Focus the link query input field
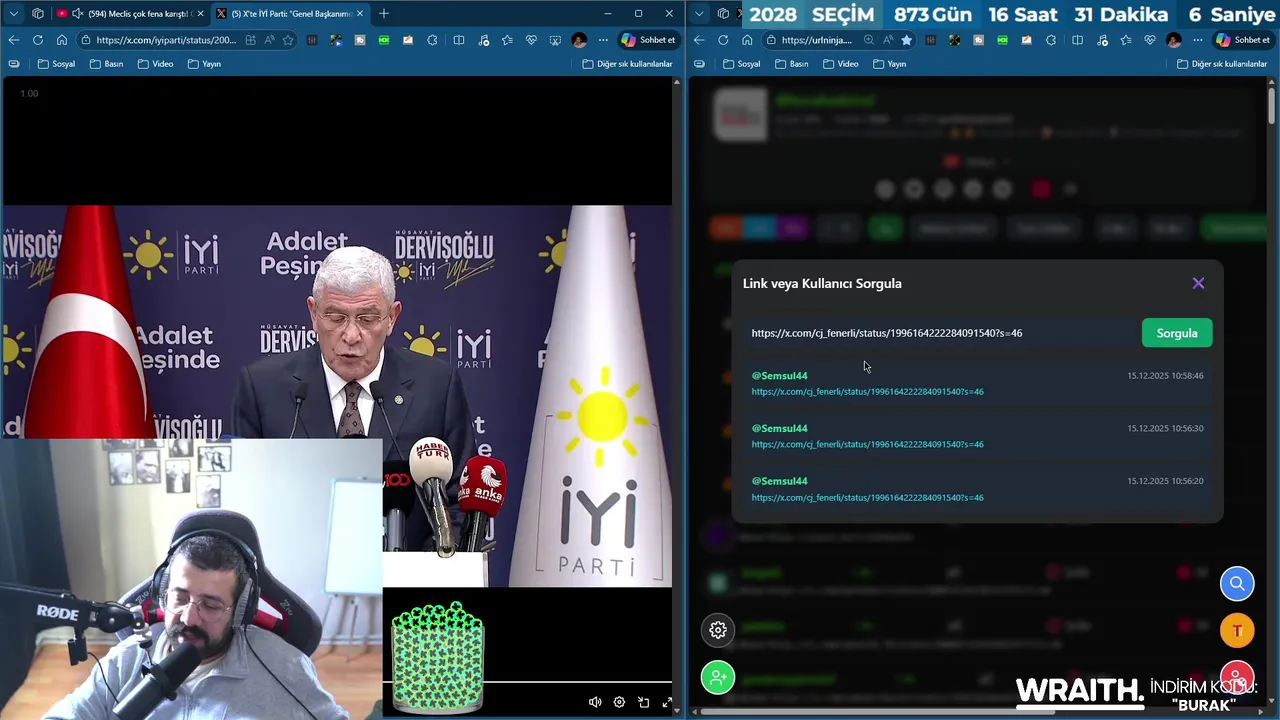Image resolution: width=1280 pixels, height=720 pixels. click(x=940, y=333)
